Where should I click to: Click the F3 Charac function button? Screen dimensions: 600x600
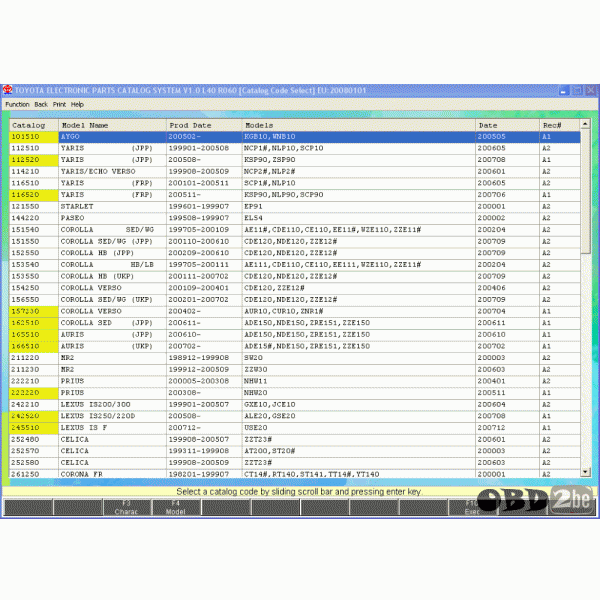click(126, 507)
